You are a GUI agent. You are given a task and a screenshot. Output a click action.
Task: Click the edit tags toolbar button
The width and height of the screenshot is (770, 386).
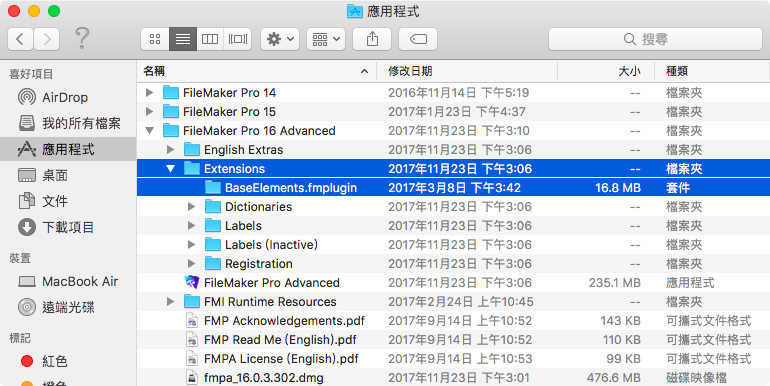[418, 39]
